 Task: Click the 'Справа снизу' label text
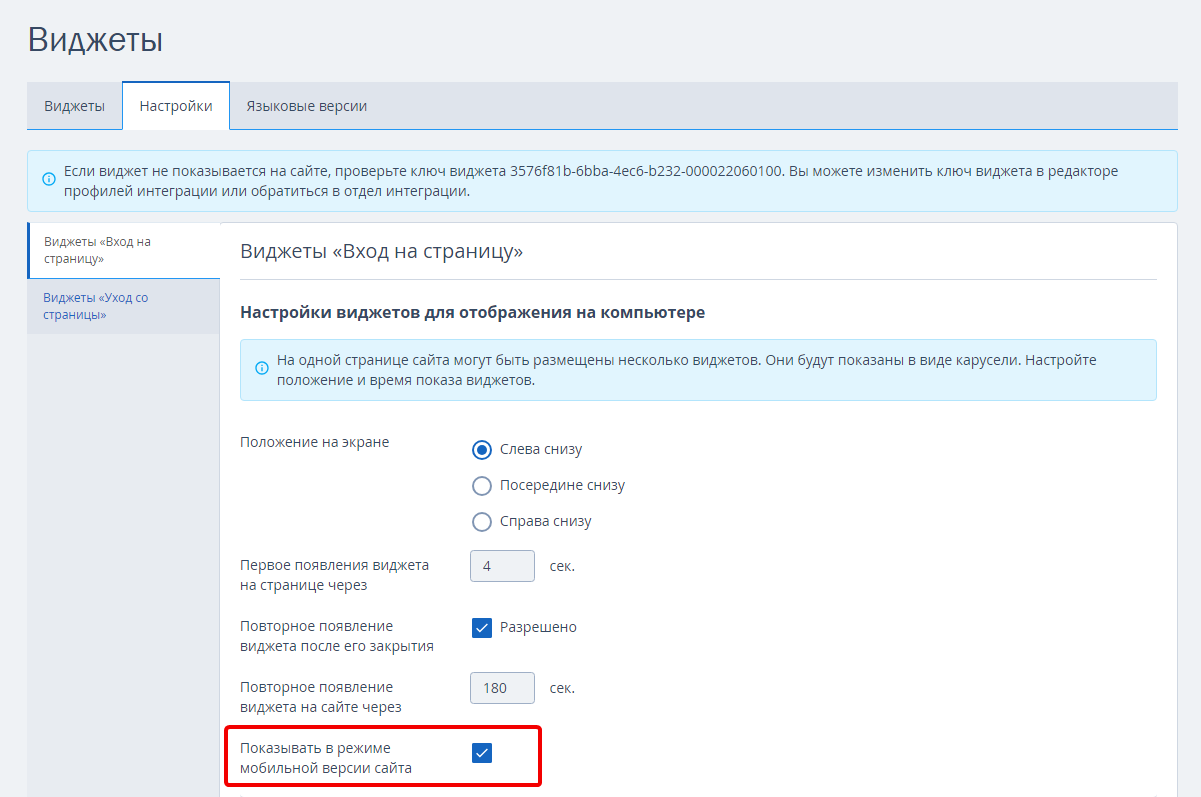(546, 522)
